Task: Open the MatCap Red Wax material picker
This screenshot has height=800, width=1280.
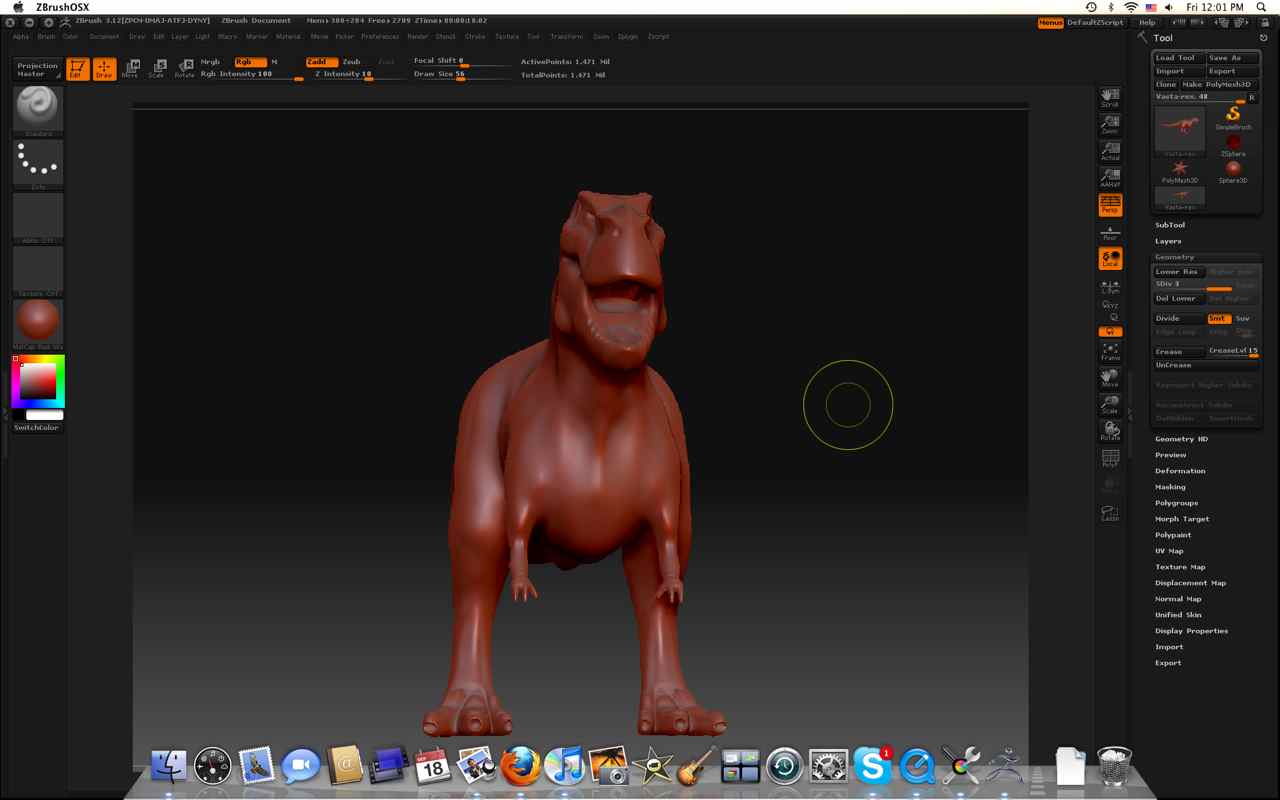Action: point(38,324)
